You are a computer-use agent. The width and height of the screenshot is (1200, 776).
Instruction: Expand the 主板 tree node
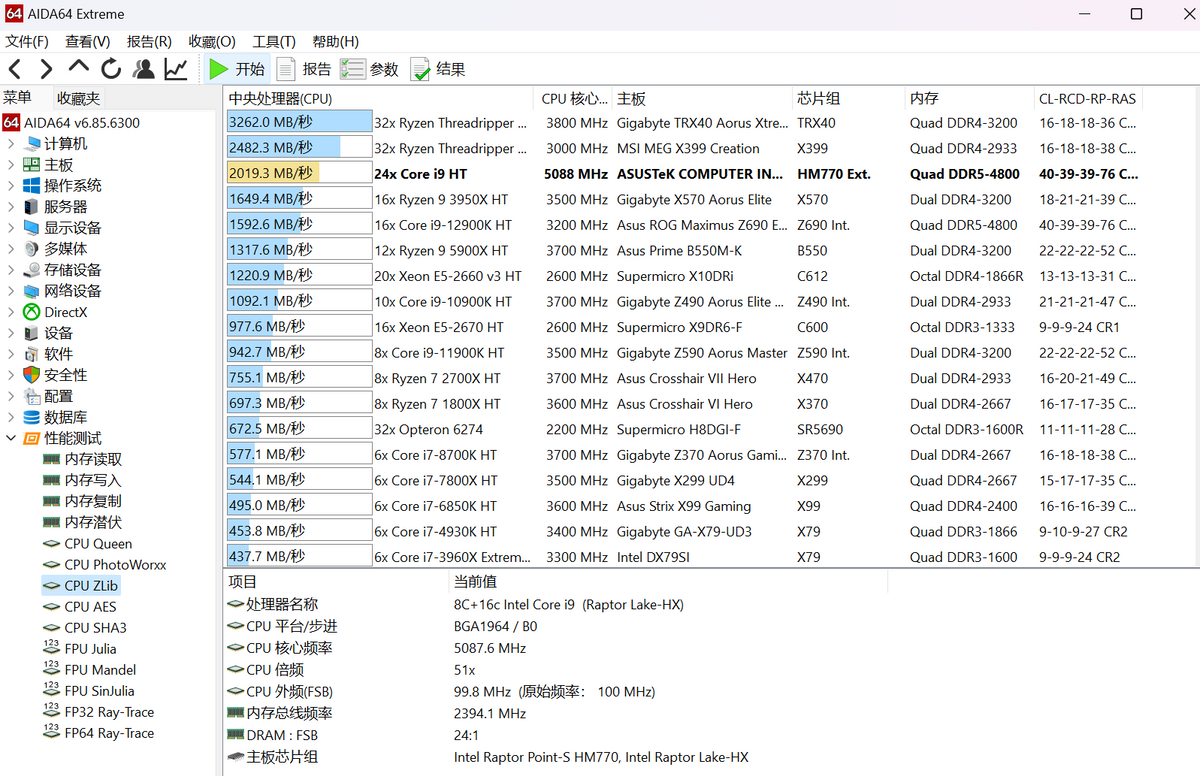click(x=11, y=165)
